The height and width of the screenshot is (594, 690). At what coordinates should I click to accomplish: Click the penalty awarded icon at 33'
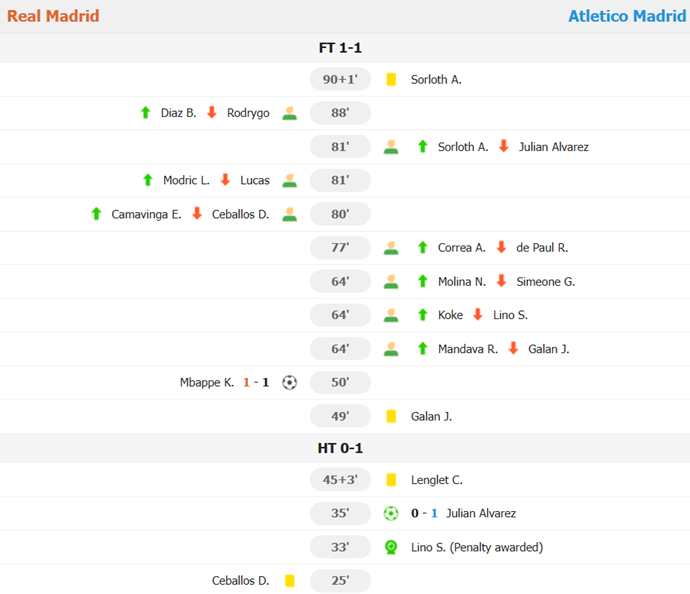[391, 547]
